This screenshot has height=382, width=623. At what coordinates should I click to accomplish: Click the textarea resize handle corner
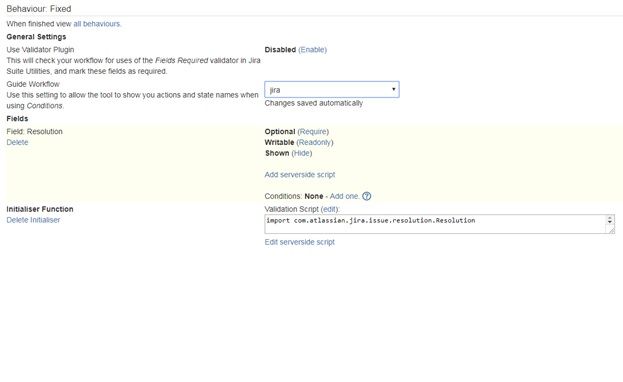pos(611,231)
